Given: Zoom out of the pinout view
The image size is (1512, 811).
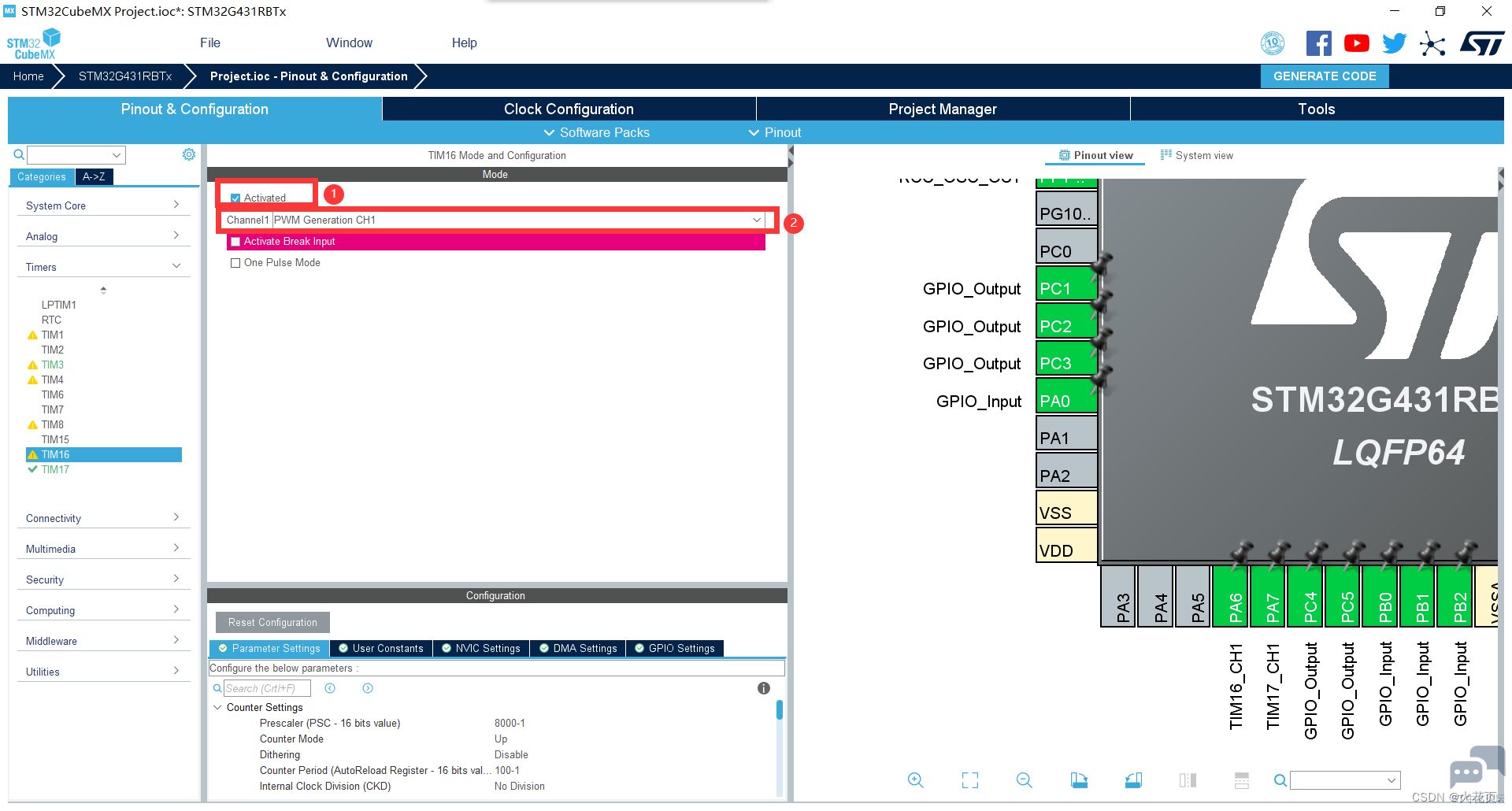Looking at the screenshot, I should pyautogui.click(x=1025, y=780).
